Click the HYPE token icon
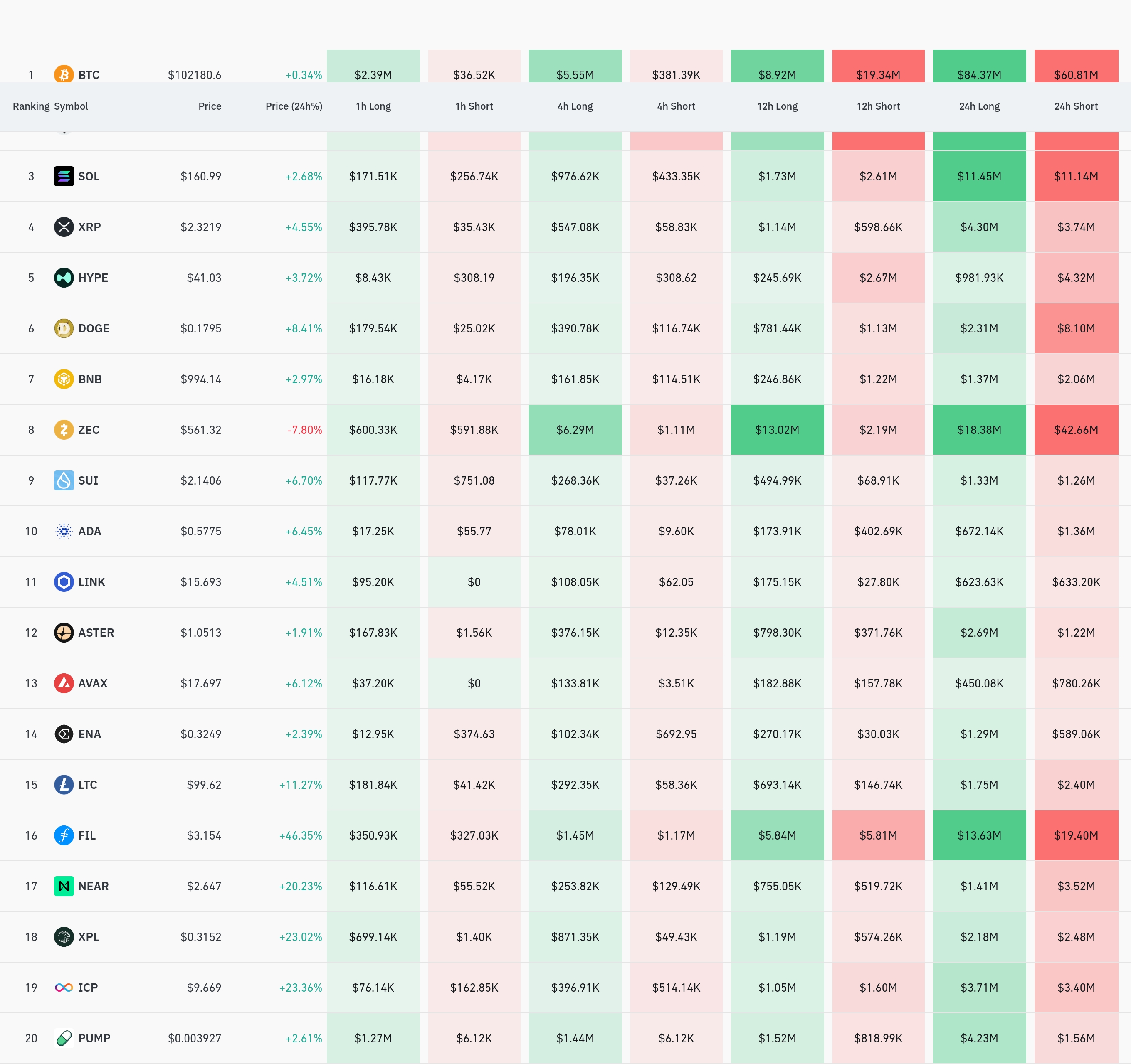 pyautogui.click(x=64, y=278)
